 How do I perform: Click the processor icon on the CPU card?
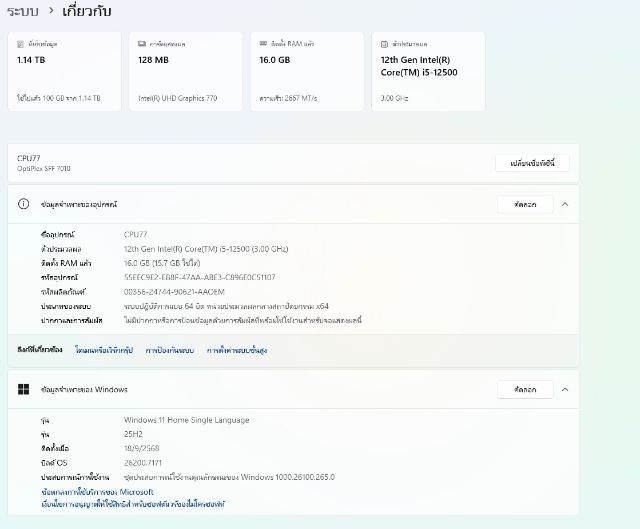(x=385, y=45)
